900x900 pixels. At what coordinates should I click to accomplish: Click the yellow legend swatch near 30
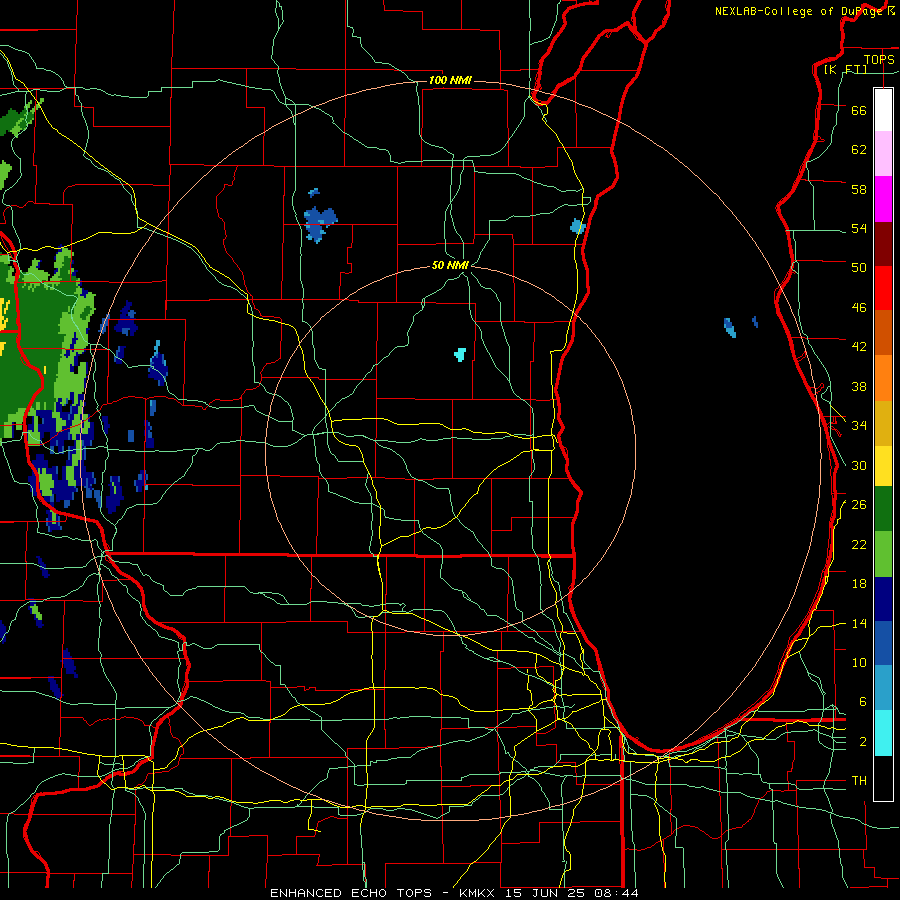point(883,466)
